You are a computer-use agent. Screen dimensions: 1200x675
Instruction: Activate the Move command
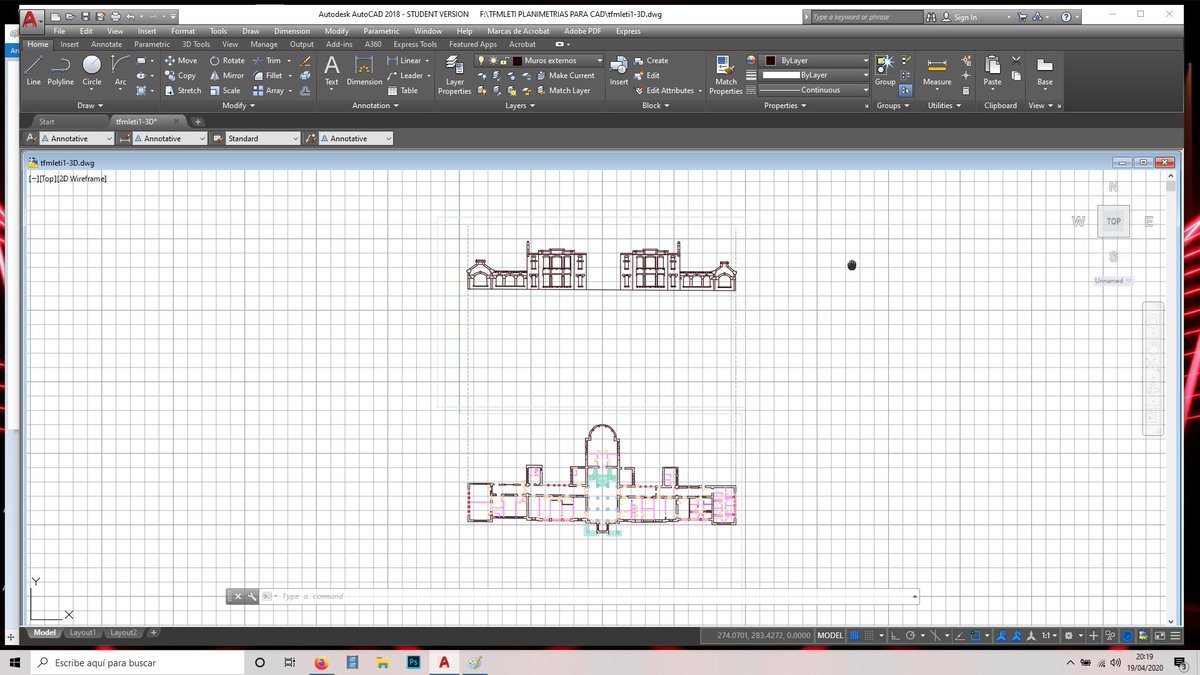click(x=181, y=60)
